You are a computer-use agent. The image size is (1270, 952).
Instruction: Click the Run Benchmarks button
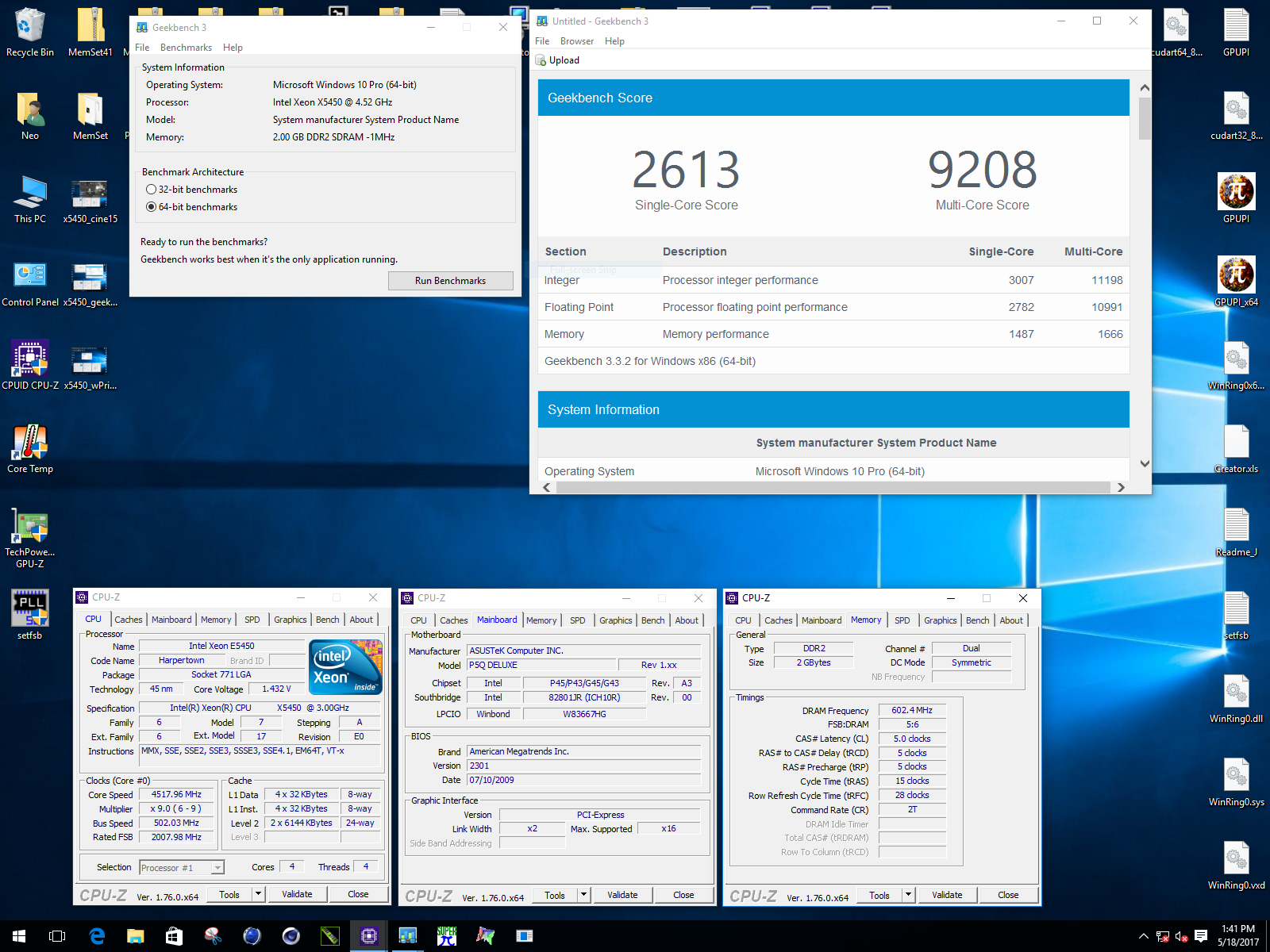[x=450, y=281]
